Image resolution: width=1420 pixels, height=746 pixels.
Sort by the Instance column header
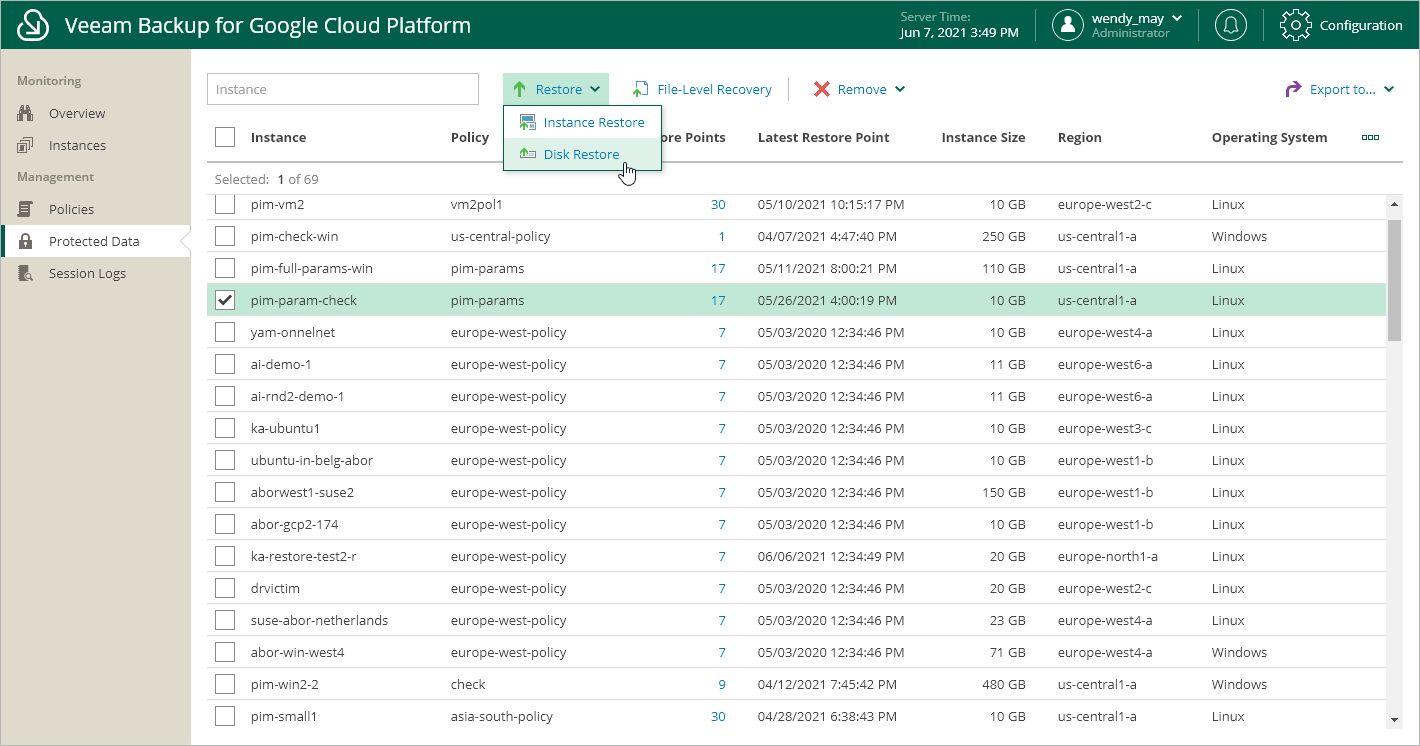pyautogui.click(x=278, y=137)
